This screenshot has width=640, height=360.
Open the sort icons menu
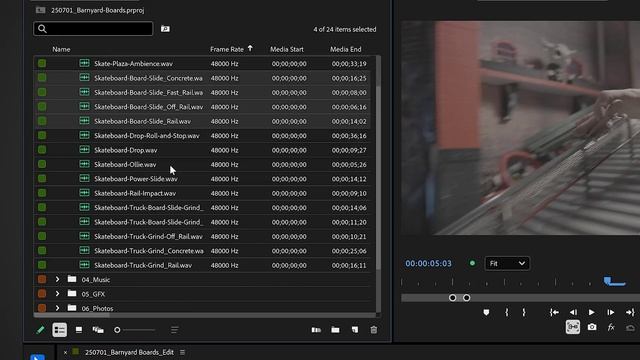click(175, 330)
